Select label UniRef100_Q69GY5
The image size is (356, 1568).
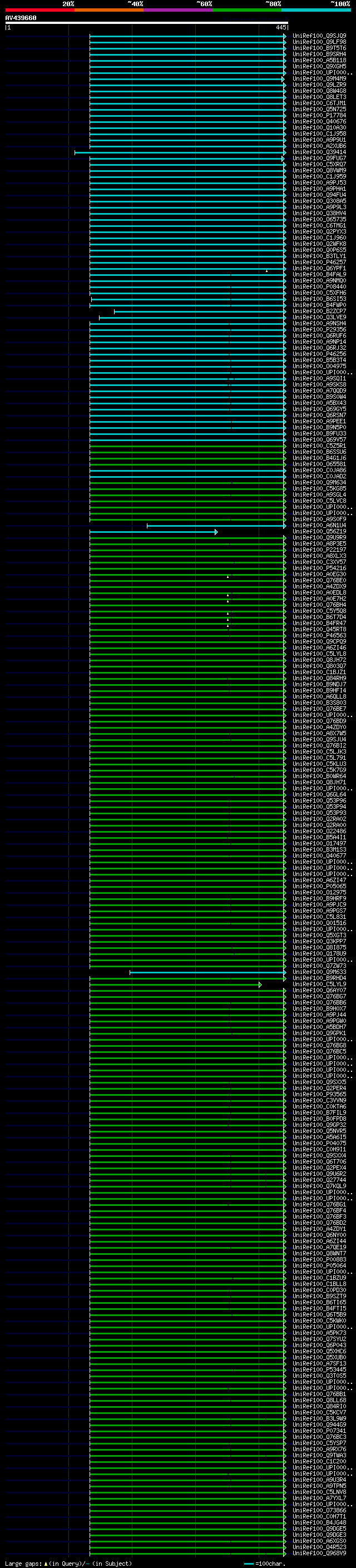[x=319, y=409]
